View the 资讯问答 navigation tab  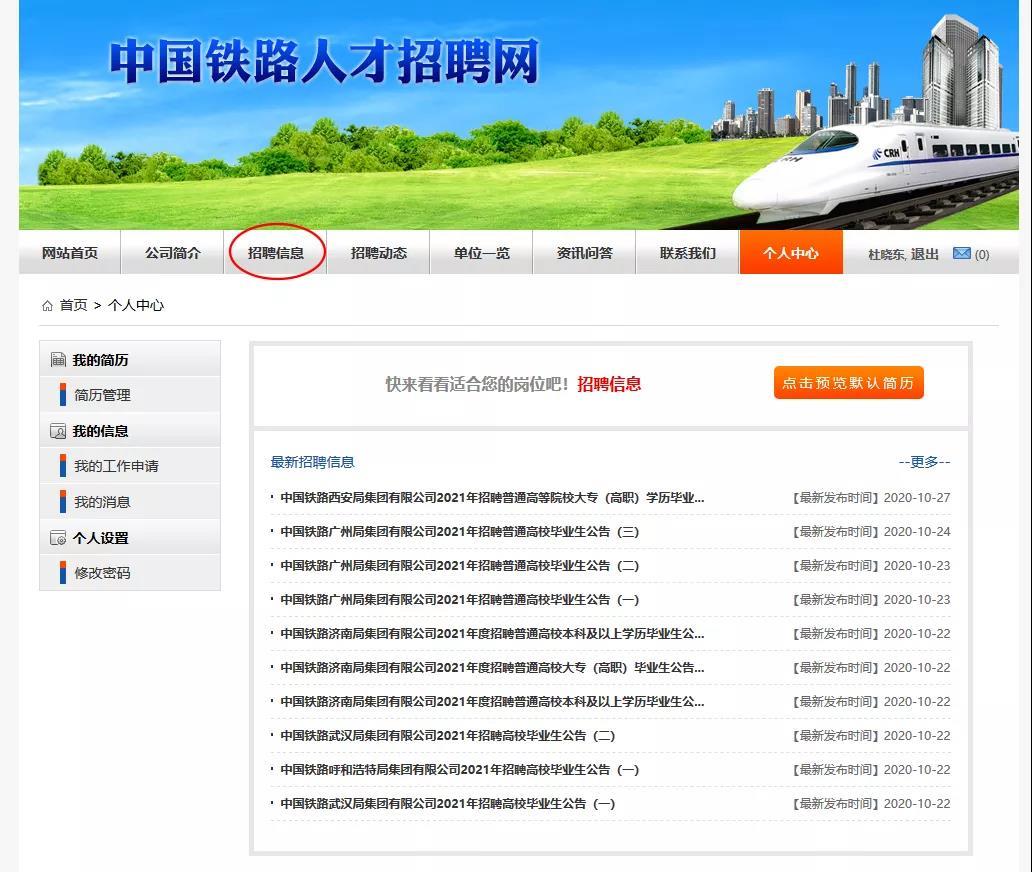pyautogui.click(x=584, y=253)
